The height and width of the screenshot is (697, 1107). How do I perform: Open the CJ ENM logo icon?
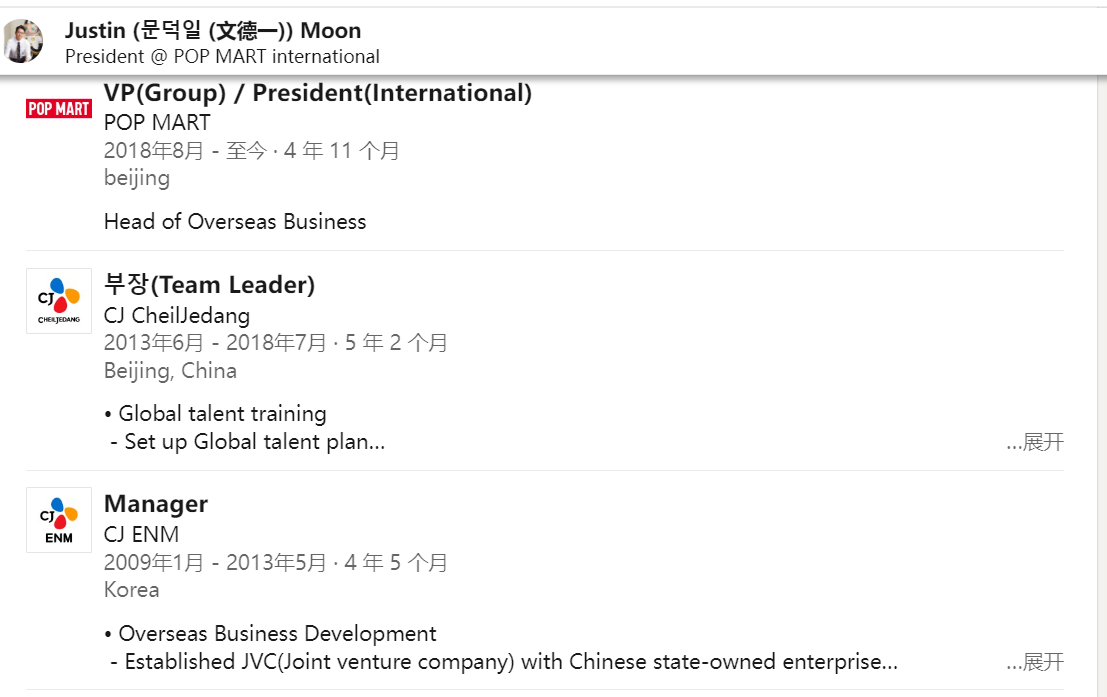(59, 520)
